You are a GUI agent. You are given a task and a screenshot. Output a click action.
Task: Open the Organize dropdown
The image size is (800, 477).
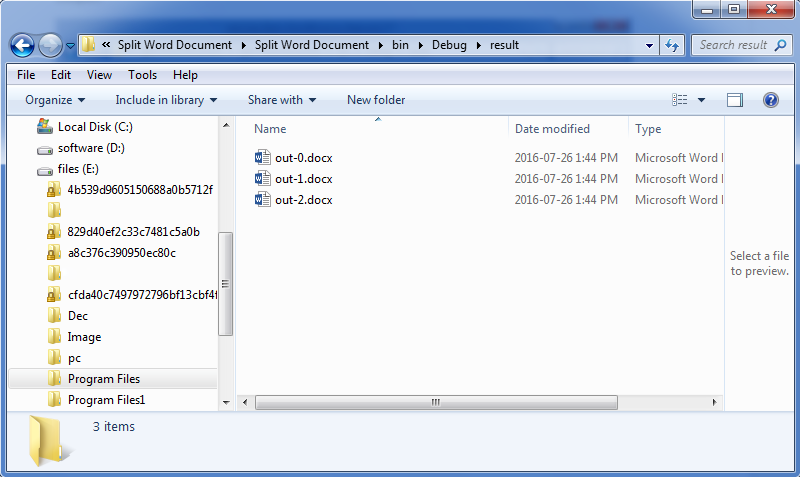55,100
